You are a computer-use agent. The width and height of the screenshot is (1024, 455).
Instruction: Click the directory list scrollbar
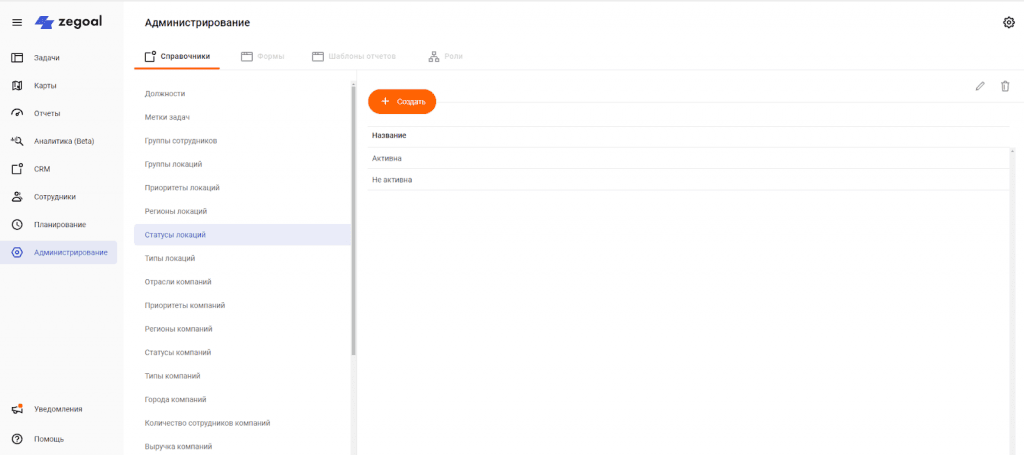click(x=353, y=220)
